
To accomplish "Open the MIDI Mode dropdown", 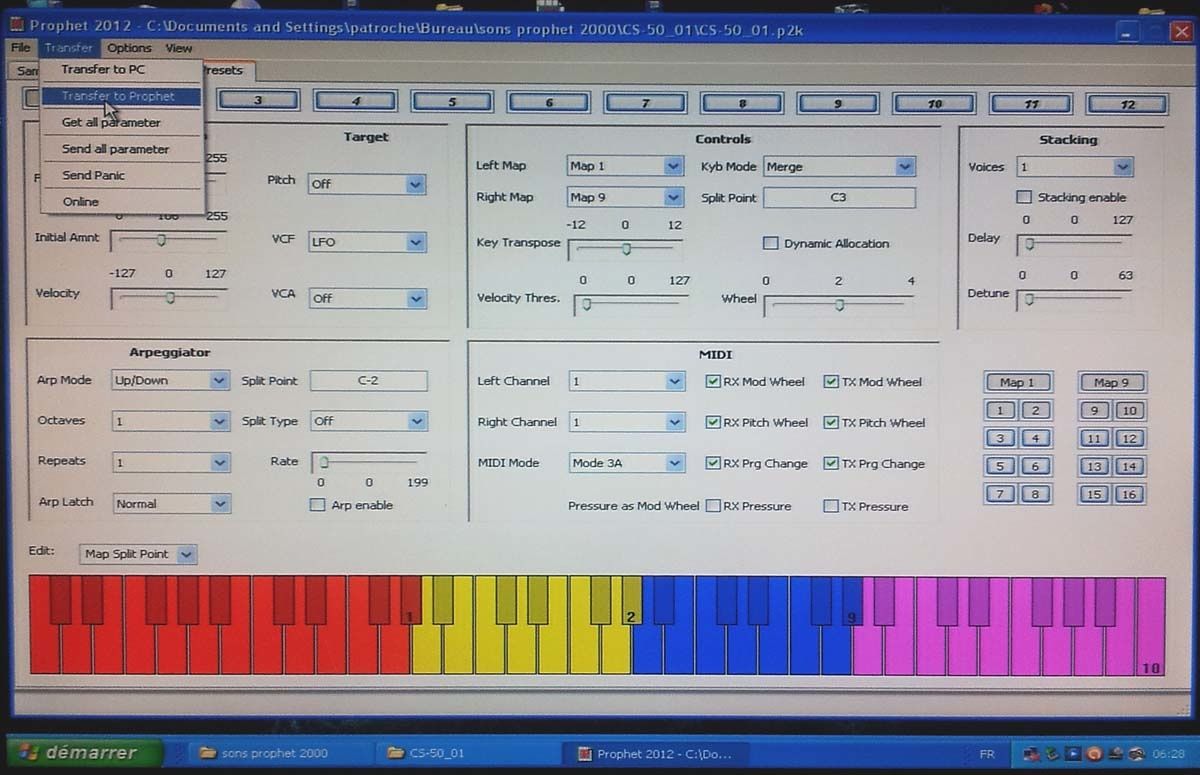I will point(627,463).
